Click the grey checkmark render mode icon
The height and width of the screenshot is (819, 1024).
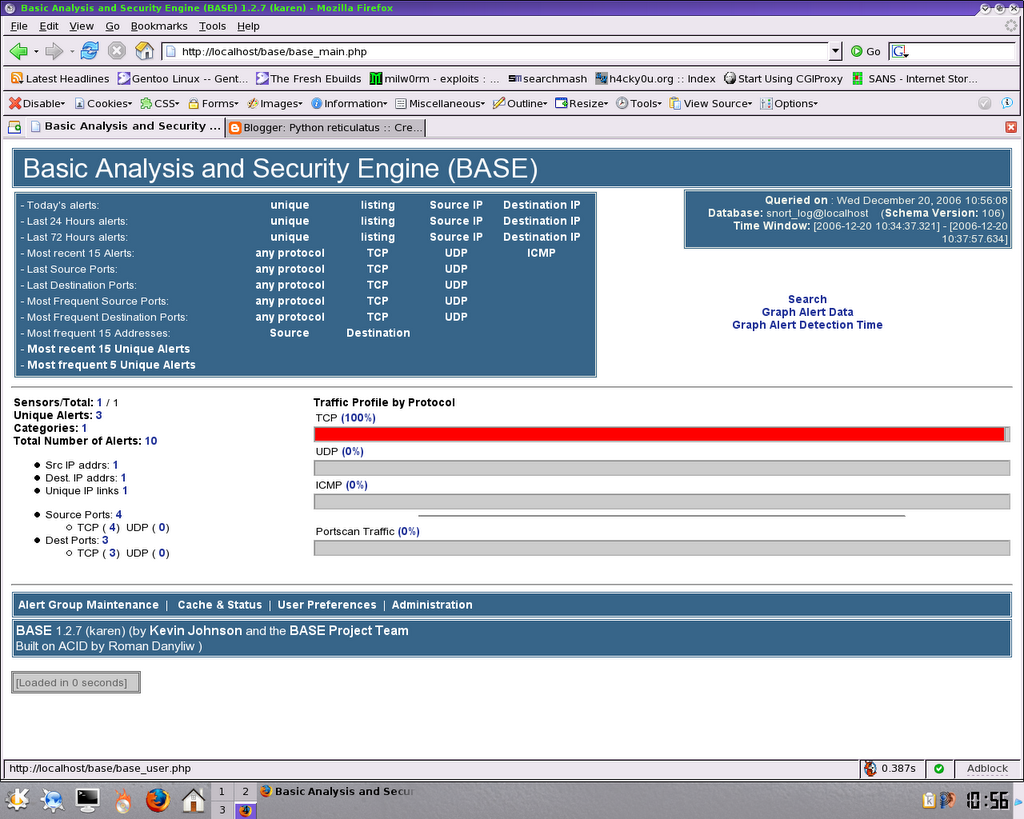(x=985, y=103)
